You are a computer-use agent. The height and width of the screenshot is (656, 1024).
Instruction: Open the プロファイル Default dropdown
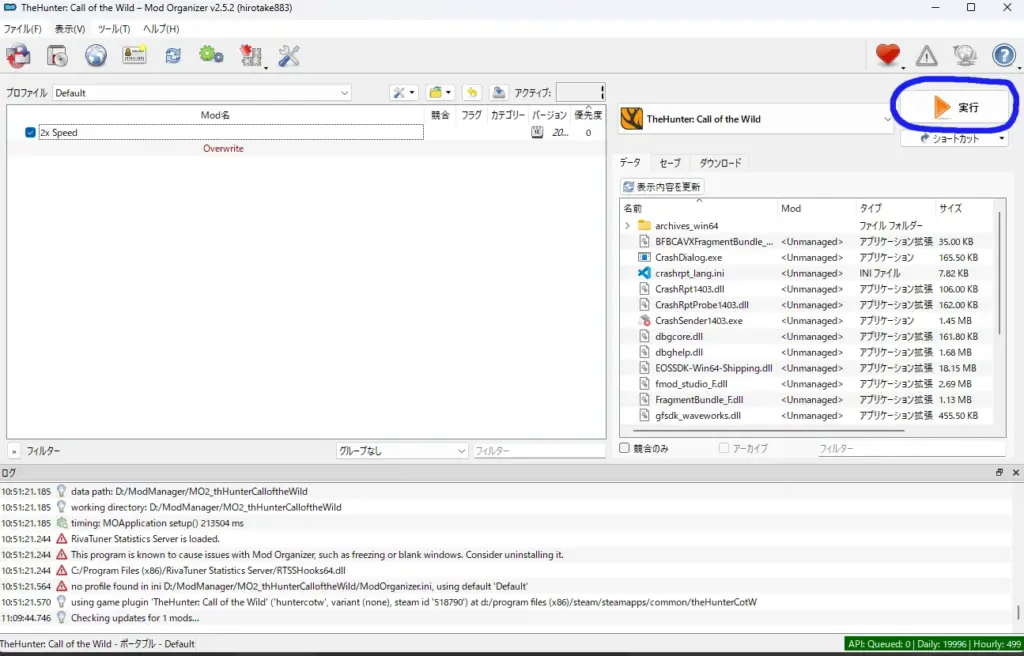tap(202, 93)
